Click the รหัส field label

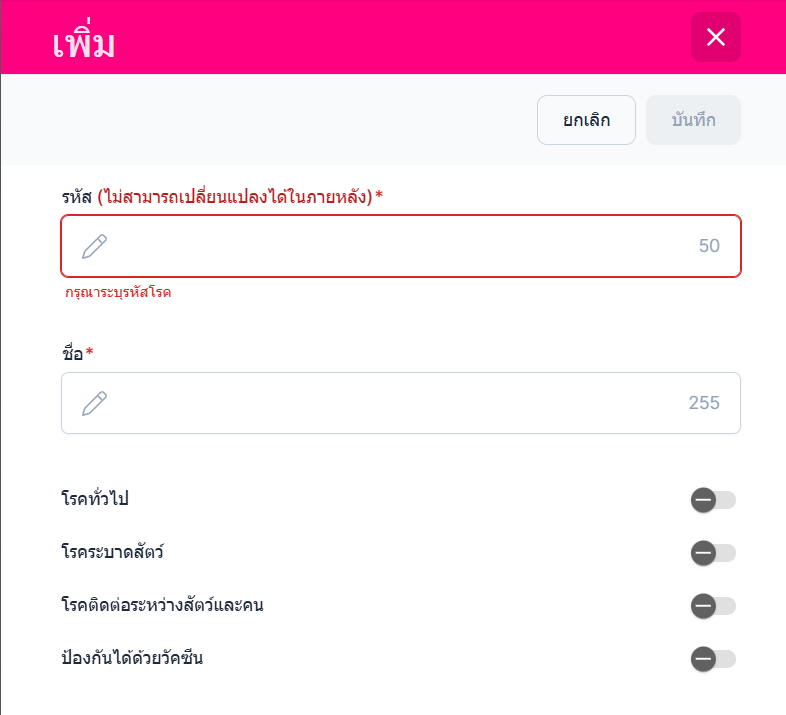click(77, 197)
